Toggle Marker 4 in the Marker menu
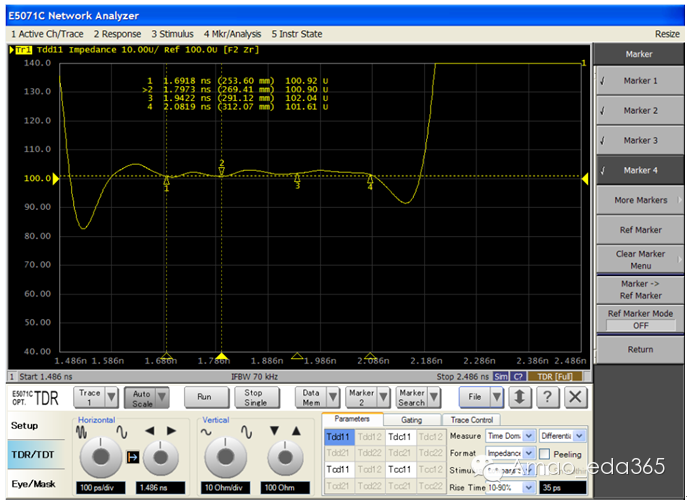The height and width of the screenshot is (502, 687). [x=639, y=171]
